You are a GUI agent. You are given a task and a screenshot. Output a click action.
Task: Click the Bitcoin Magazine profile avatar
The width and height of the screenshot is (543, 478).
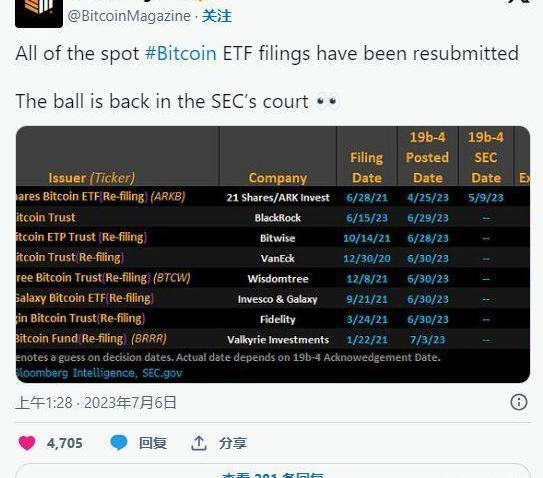39,13
